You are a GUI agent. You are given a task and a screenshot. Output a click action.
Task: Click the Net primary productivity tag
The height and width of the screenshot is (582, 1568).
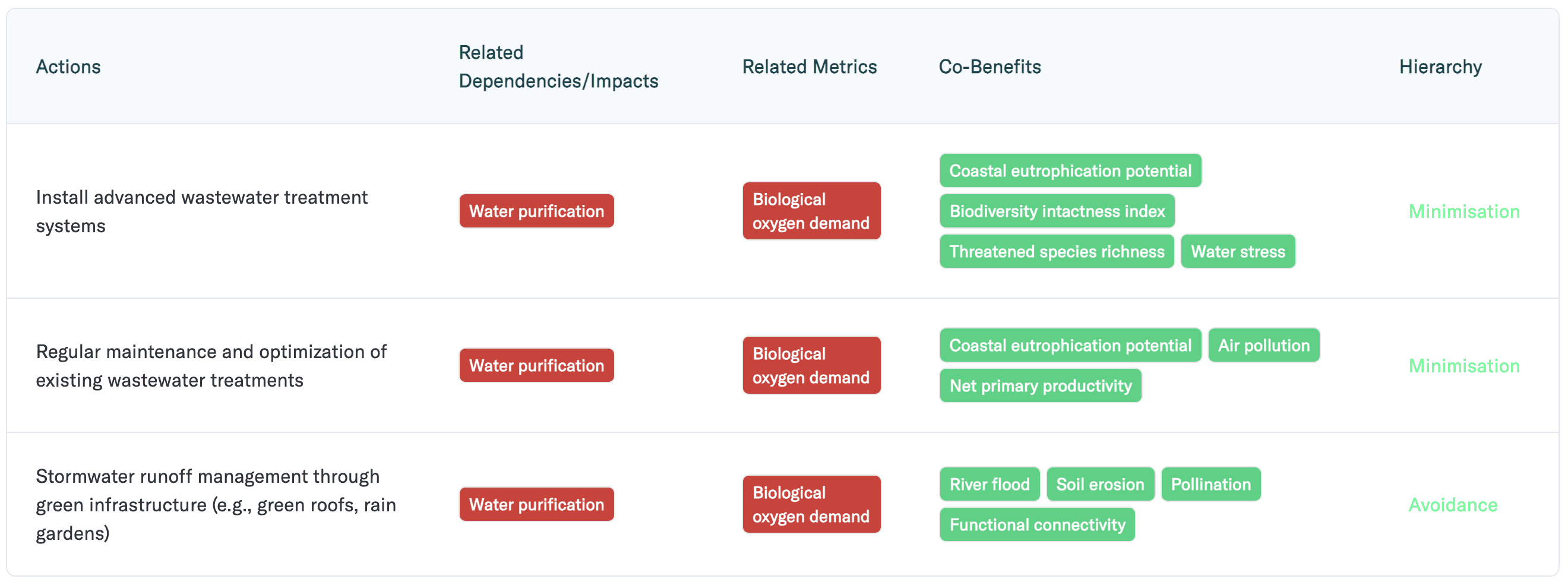(x=1040, y=385)
